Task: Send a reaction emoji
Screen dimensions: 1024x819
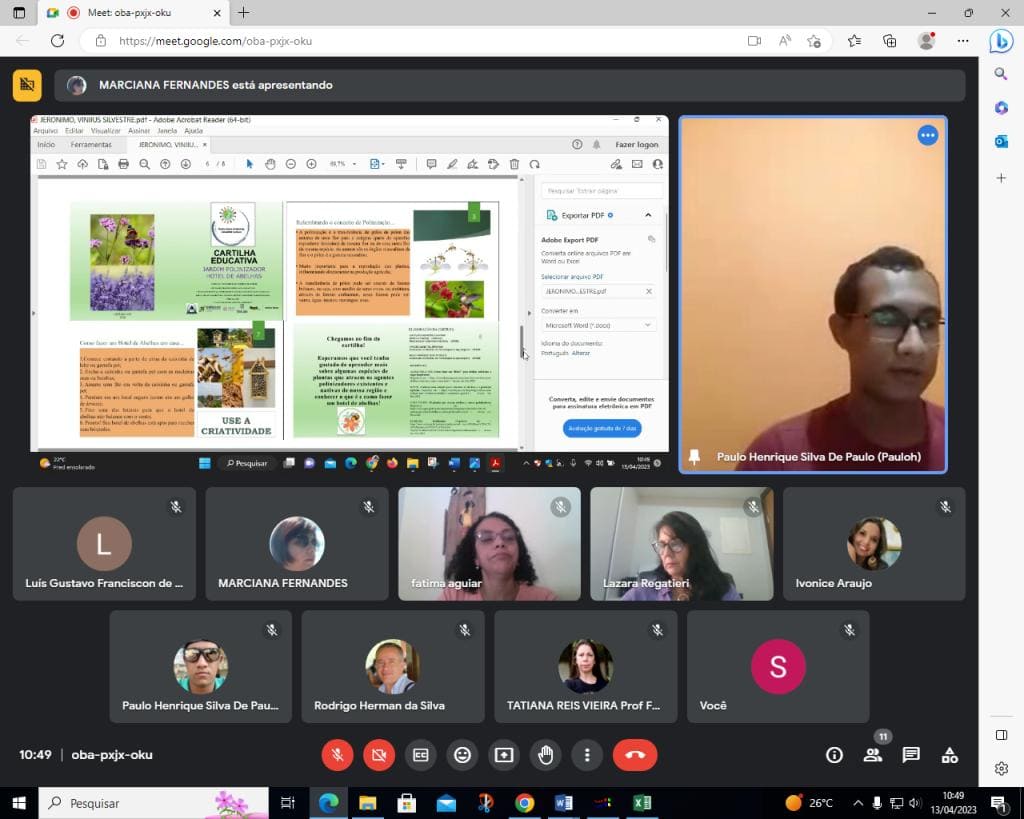Action: 462,755
